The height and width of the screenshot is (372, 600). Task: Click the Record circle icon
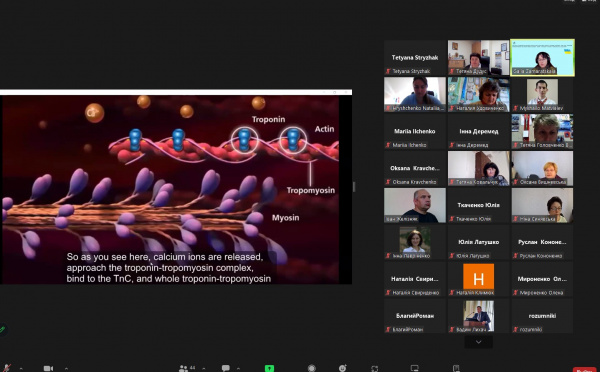point(312,368)
